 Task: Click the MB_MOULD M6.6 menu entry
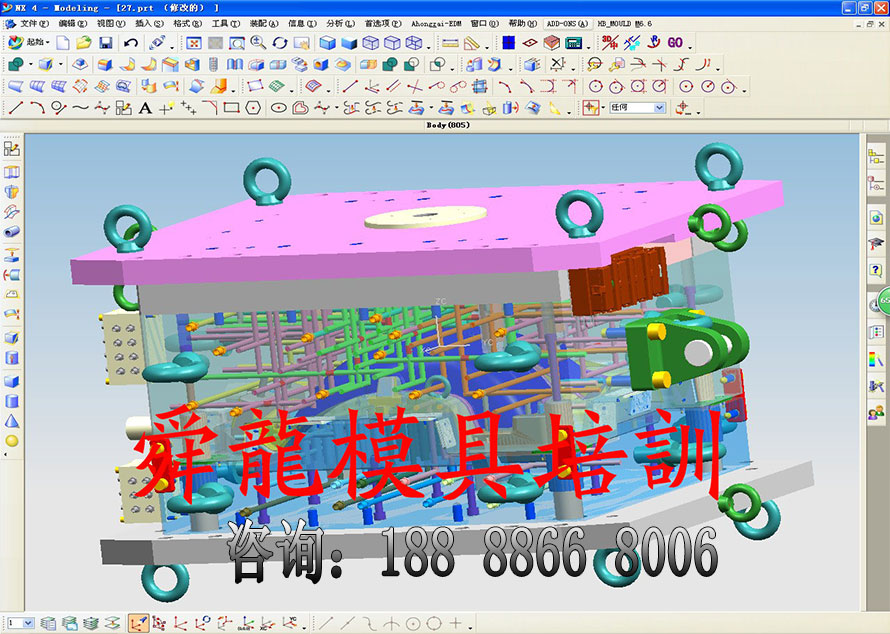tap(624, 23)
